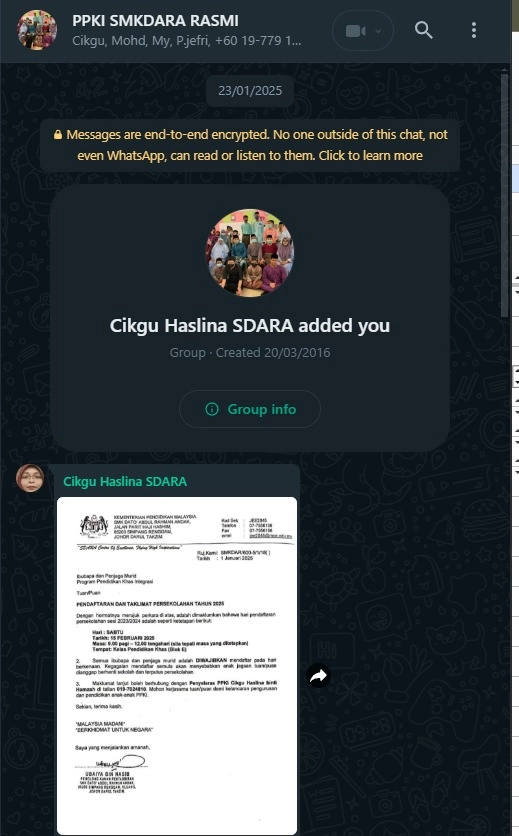Click the 'Cikgu Haslina SDARA added you' heading

[x=250, y=326]
